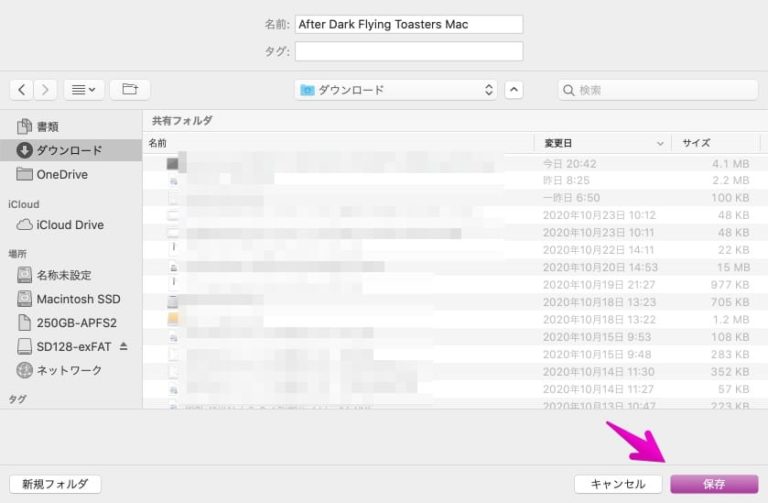Select the row dated 2020年10月22日 14:11
The height and width of the screenshot is (503, 768).
pyautogui.click(x=455, y=250)
